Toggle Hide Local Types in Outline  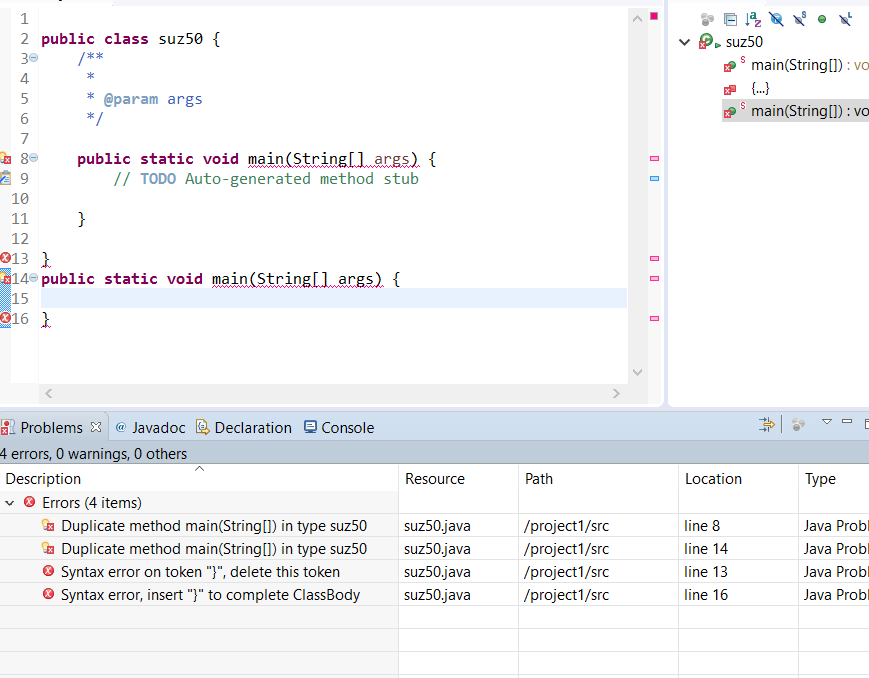click(x=845, y=19)
